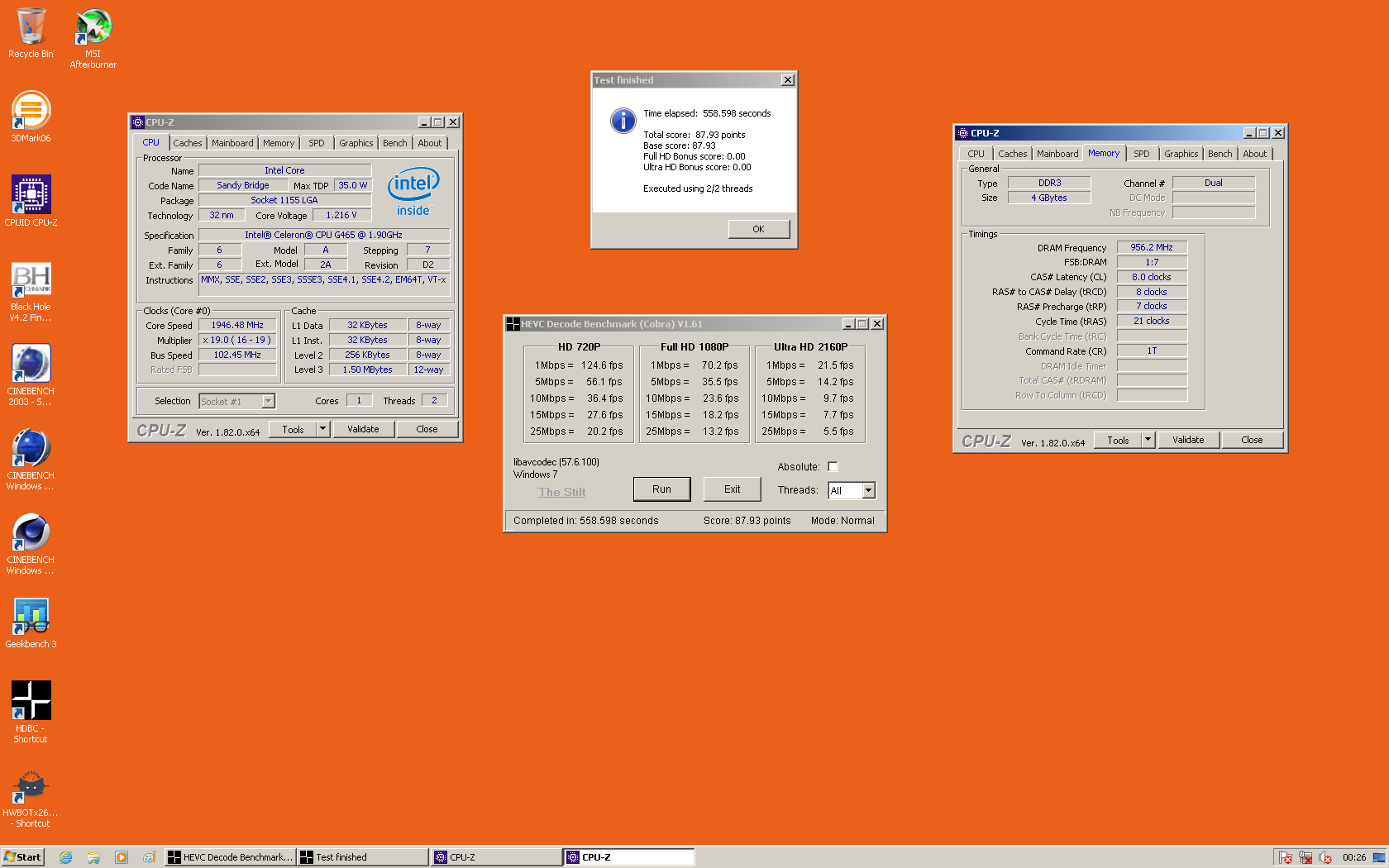Switch to CPU tab in right CPU-Z

point(976,154)
